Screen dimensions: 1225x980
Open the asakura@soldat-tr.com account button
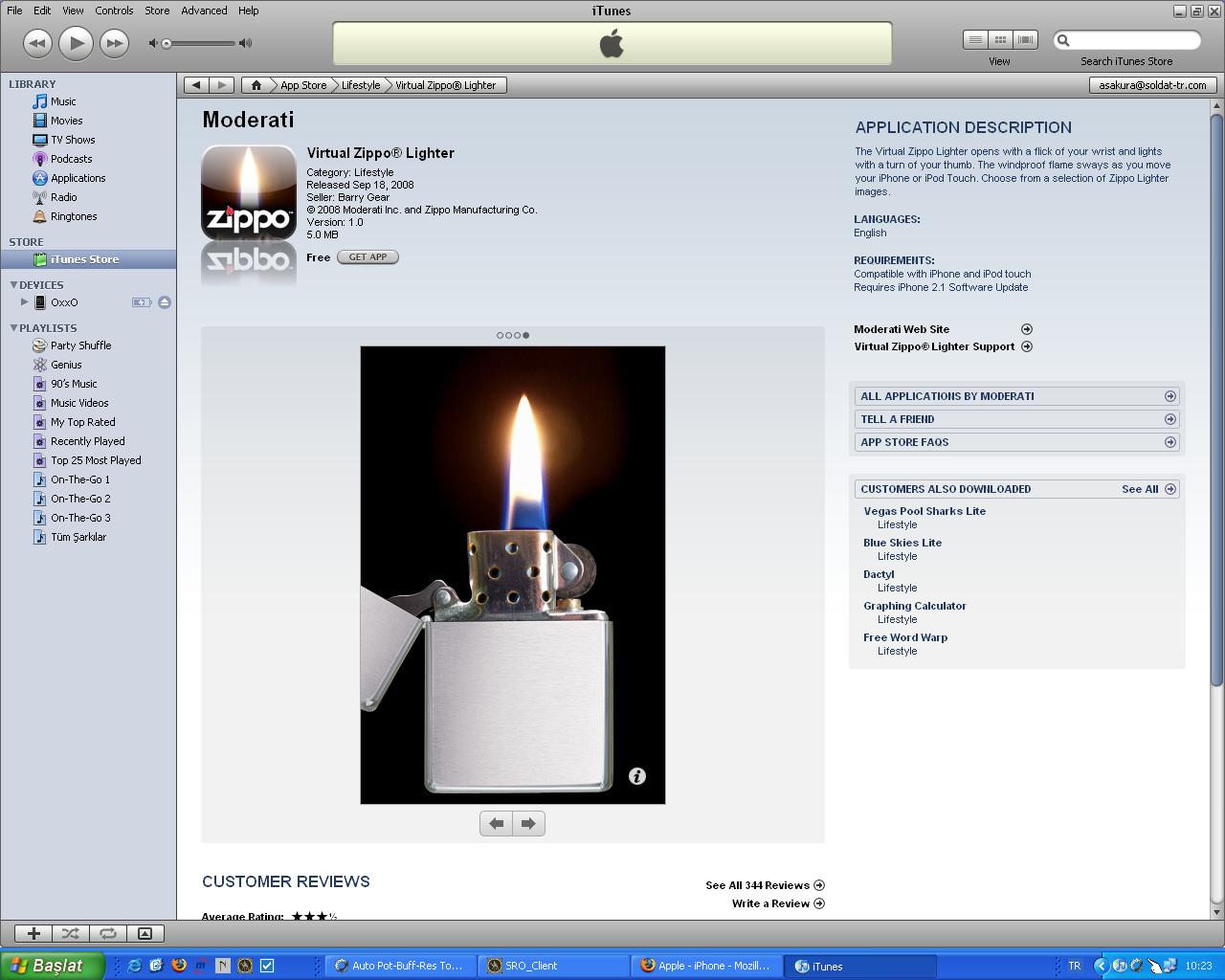point(1152,85)
